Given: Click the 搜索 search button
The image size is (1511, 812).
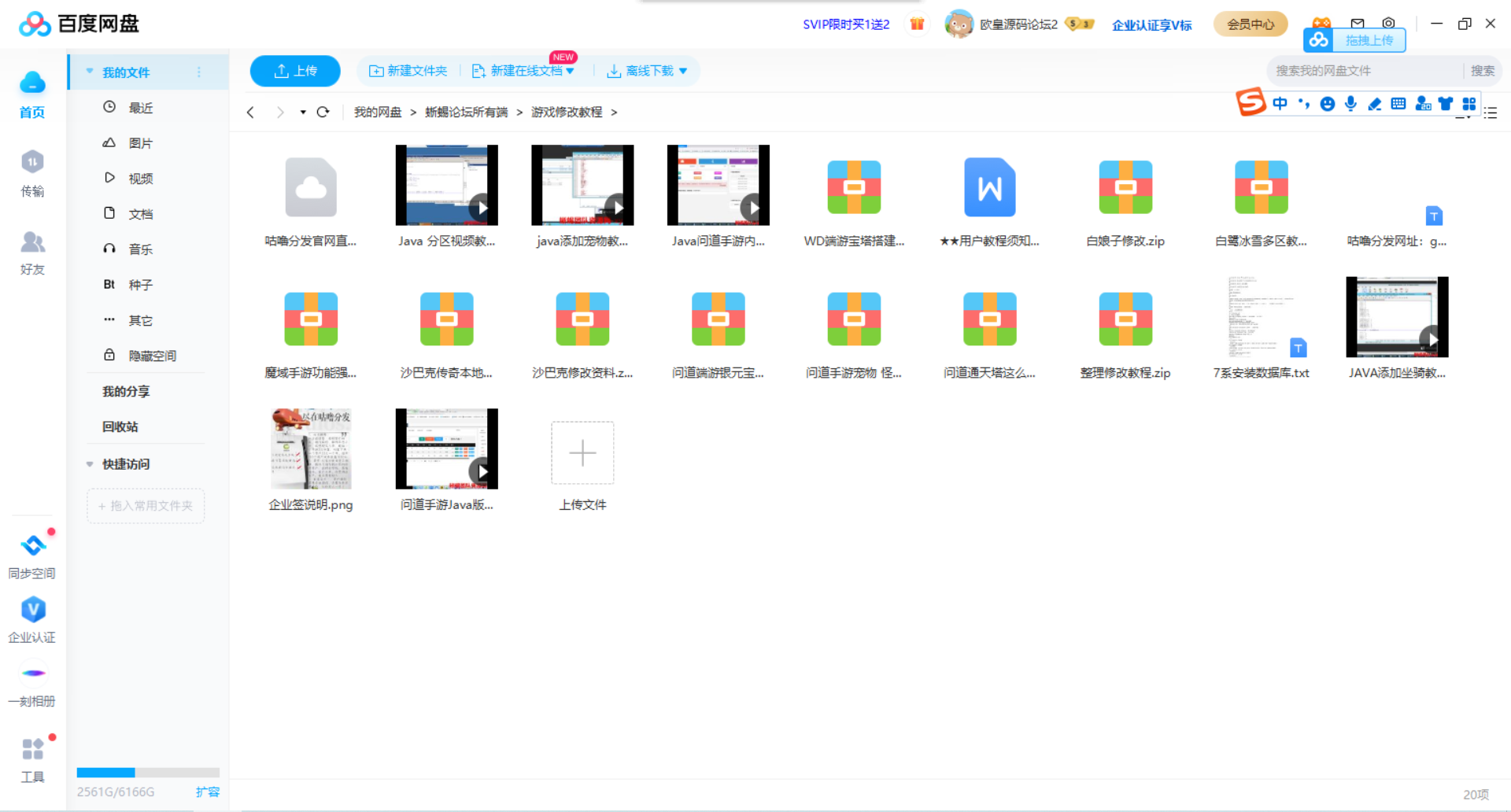Looking at the screenshot, I should click(x=1483, y=71).
